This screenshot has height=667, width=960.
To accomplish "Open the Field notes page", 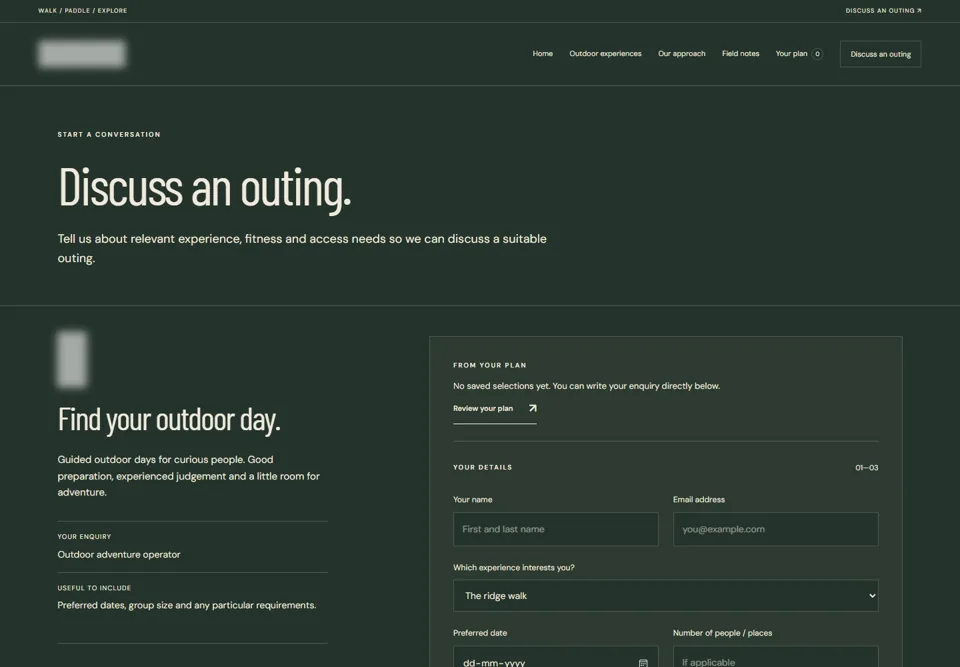I will (x=740, y=54).
